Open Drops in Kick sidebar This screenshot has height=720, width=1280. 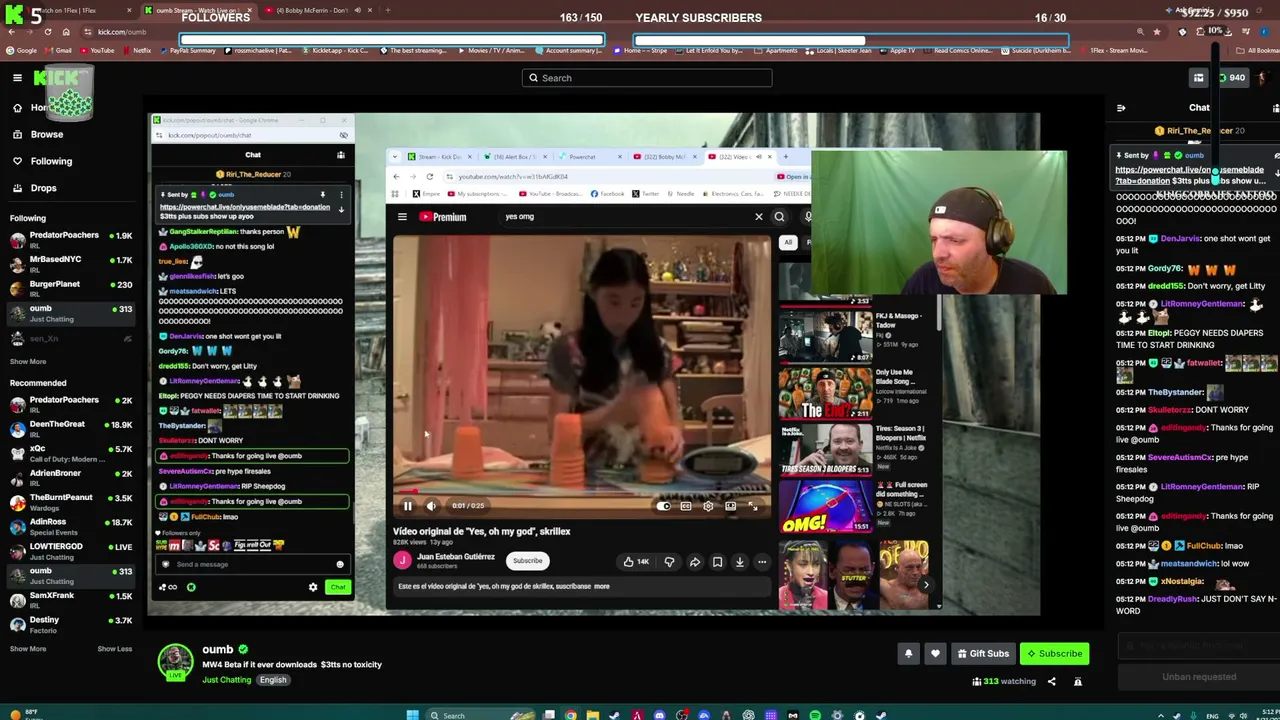[43, 188]
